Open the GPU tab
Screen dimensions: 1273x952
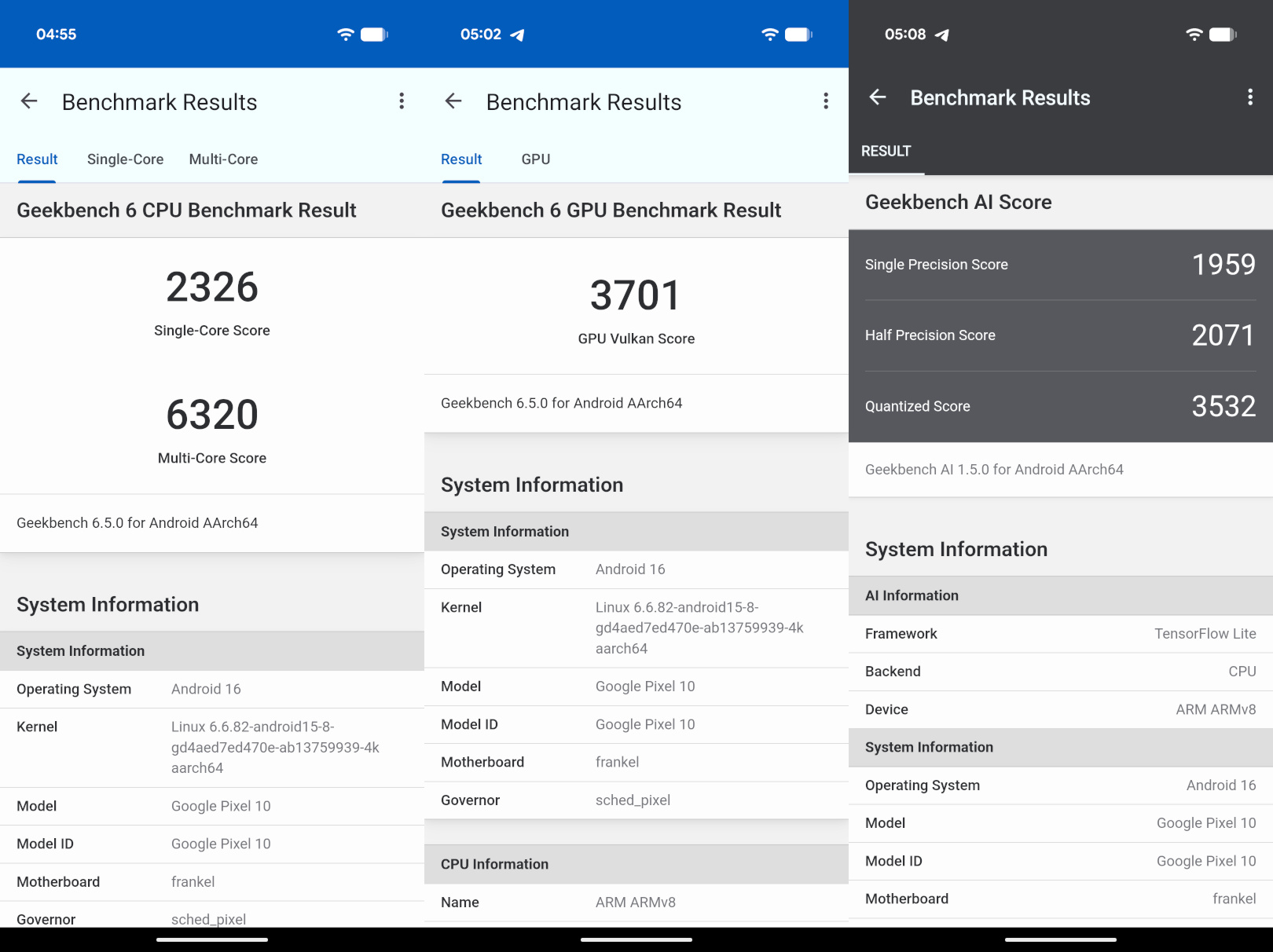click(x=535, y=159)
